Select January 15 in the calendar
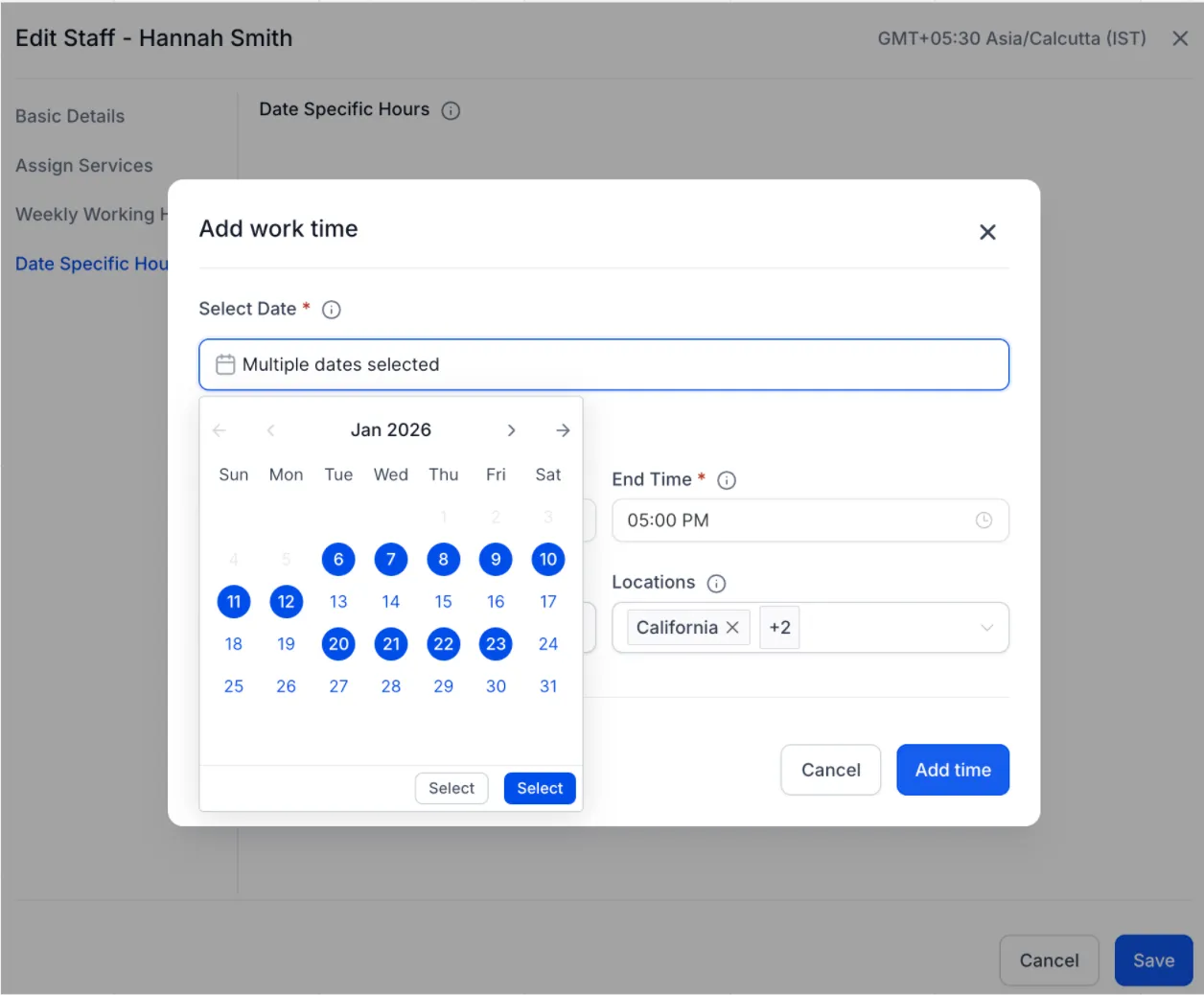The height and width of the screenshot is (995, 1204). (443, 601)
